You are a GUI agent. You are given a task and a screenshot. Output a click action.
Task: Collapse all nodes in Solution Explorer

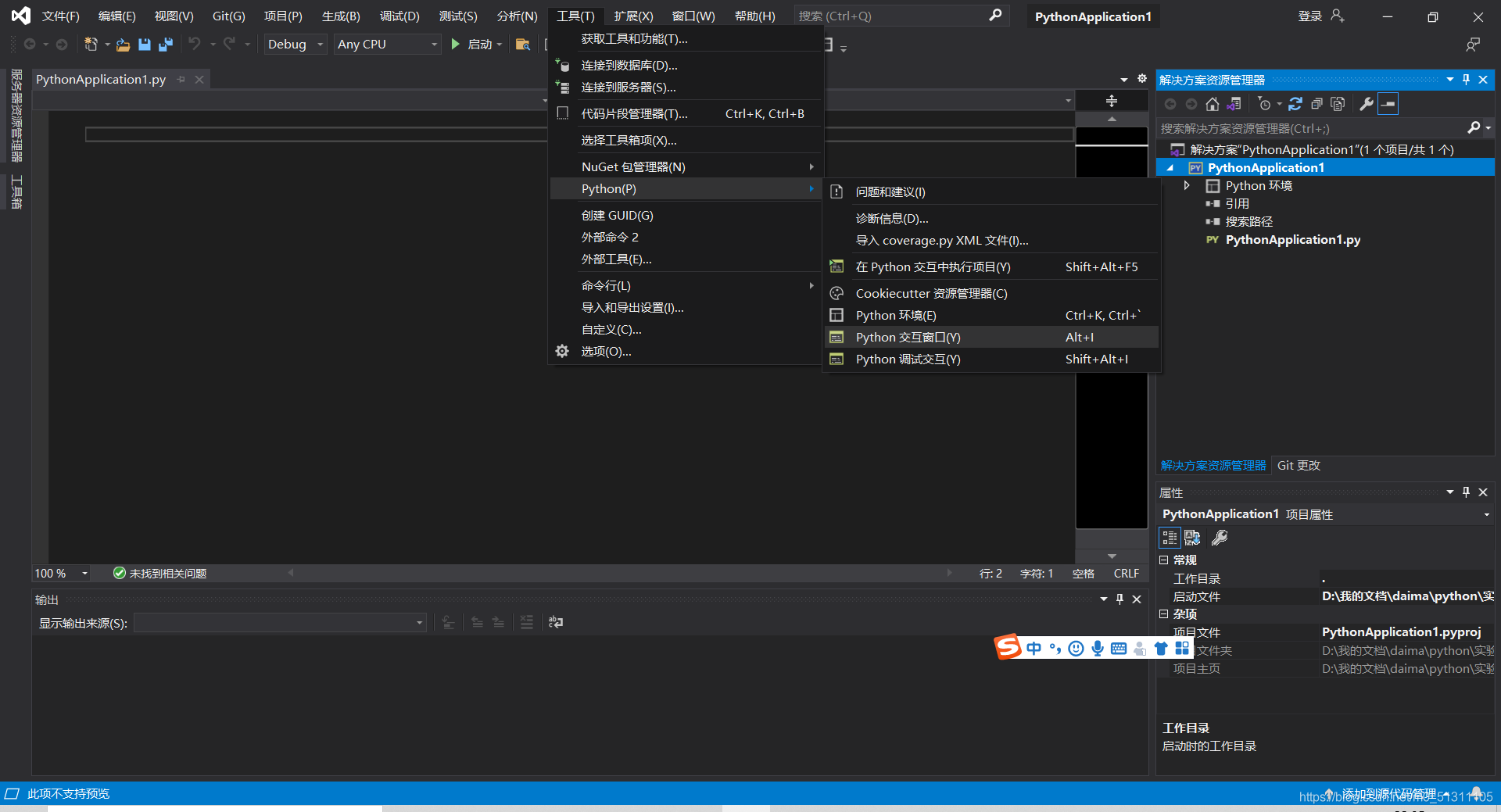tap(1317, 103)
